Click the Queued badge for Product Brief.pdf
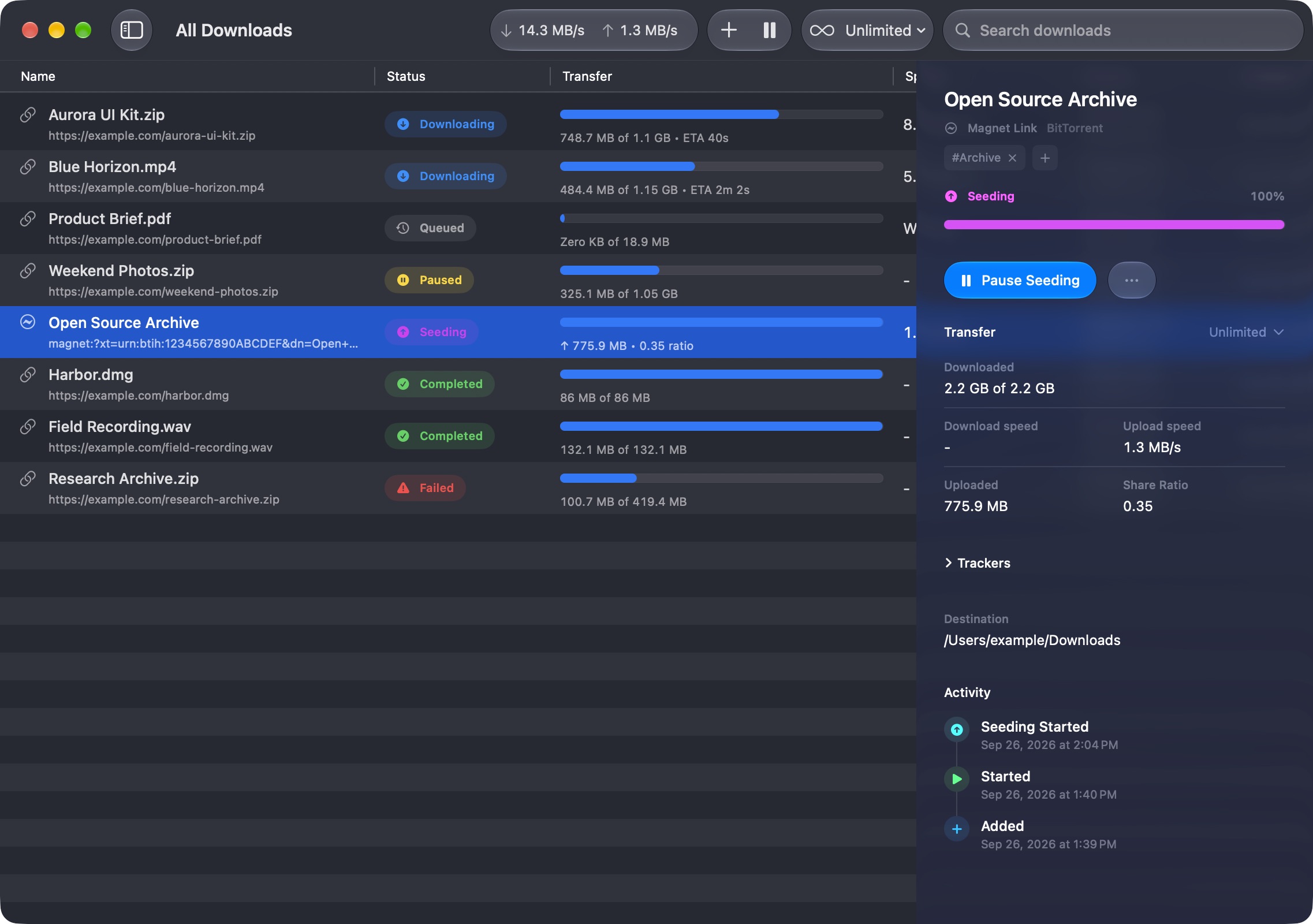This screenshot has height=924, width=1313. [x=430, y=228]
